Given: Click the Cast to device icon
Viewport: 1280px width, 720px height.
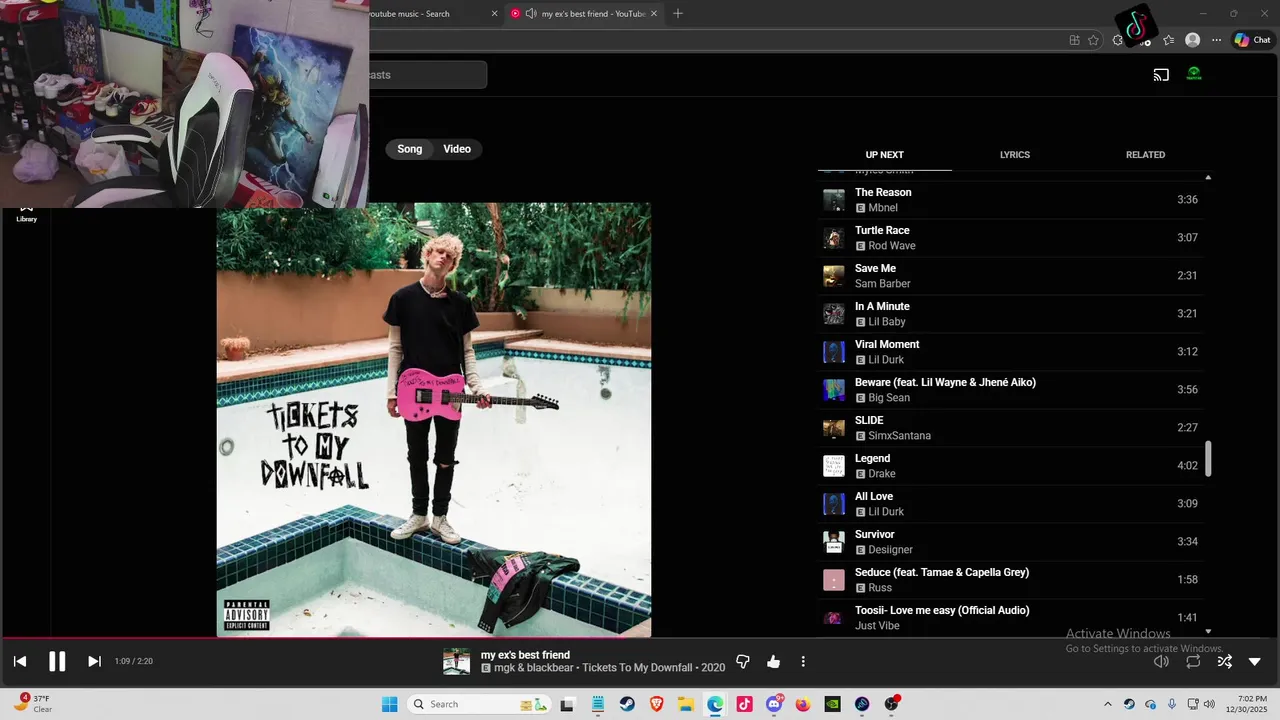Looking at the screenshot, I should [x=1161, y=74].
